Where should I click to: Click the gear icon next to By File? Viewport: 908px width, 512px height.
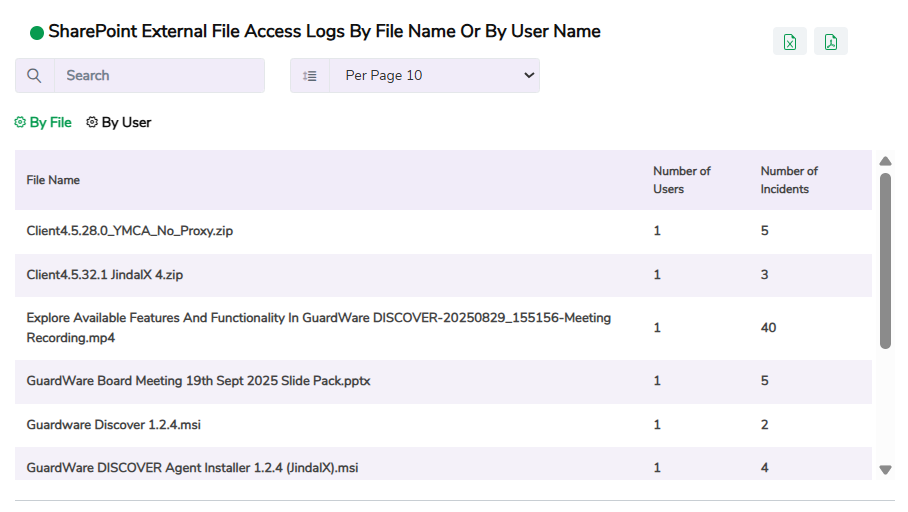click(x=20, y=123)
